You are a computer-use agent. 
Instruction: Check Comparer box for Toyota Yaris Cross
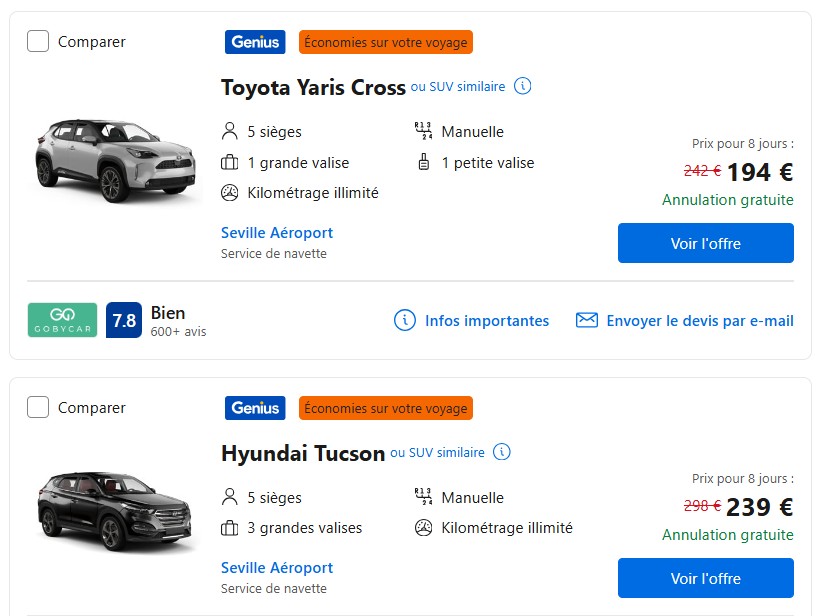(38, 41)
